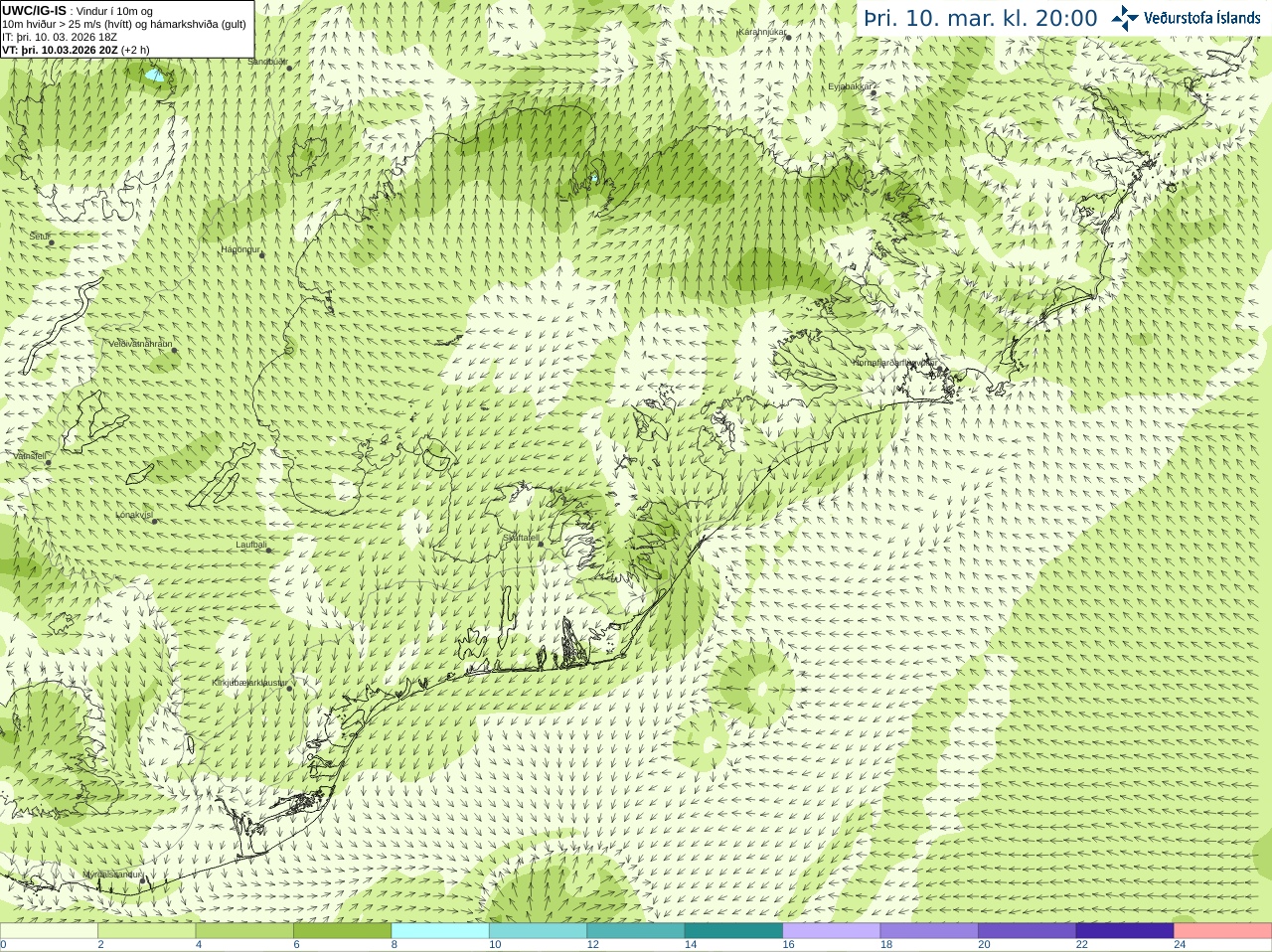Select the Kárahnjúkar station marker

[788, 37]
